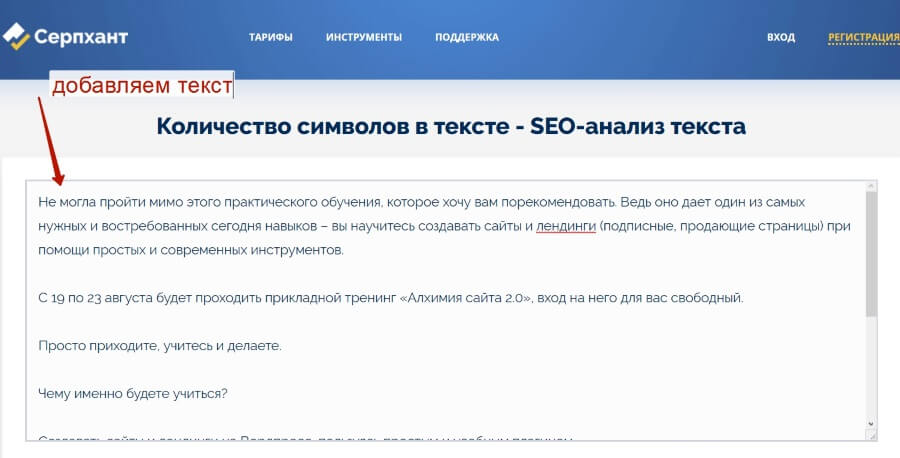Click the phrase подписные, продающие страницы
Image resolution: width=900 pixels, height=458 pixels.
tap(712, 226)
